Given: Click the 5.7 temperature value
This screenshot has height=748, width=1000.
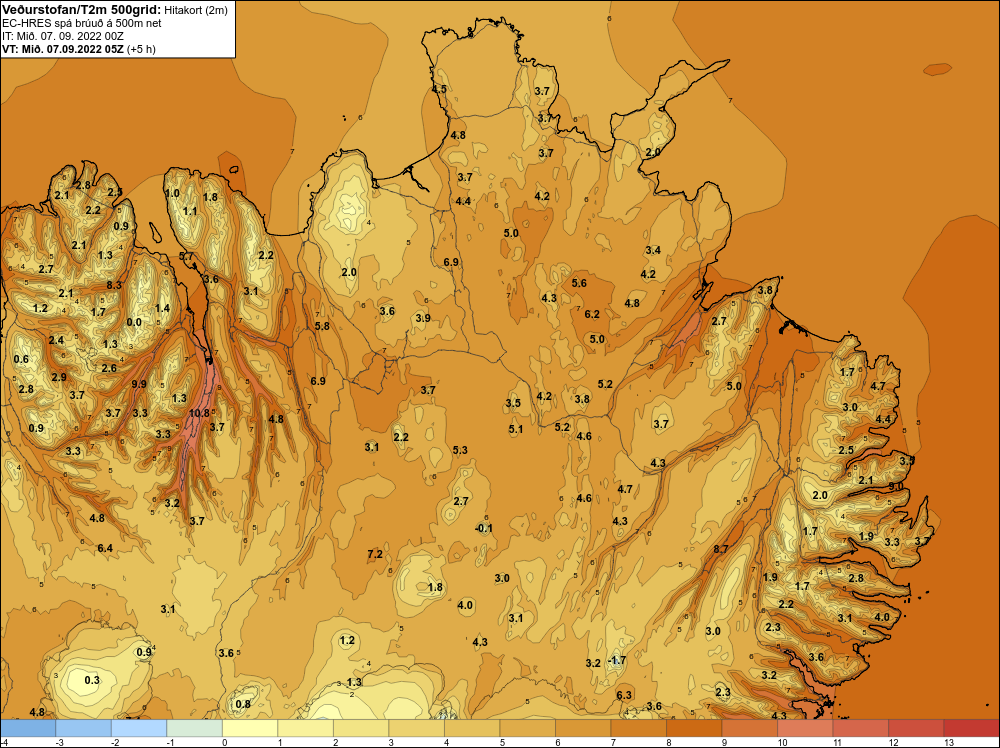Looking at the screenshot, I should 186,256.
